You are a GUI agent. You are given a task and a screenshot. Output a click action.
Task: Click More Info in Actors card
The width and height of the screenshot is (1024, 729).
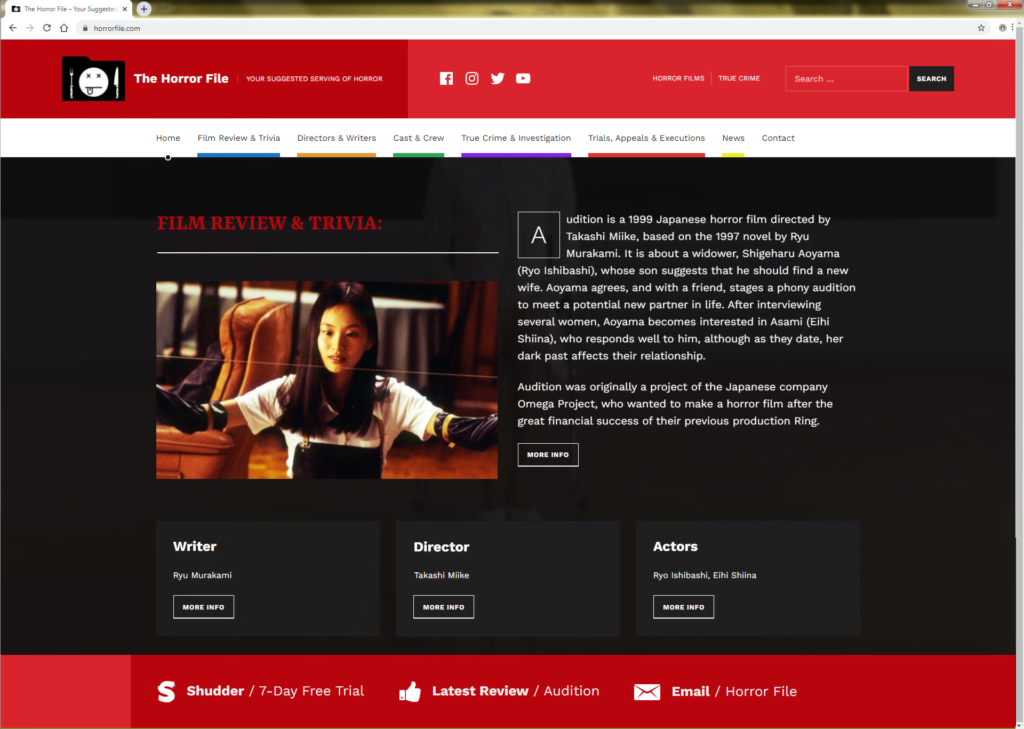point(683,607)
